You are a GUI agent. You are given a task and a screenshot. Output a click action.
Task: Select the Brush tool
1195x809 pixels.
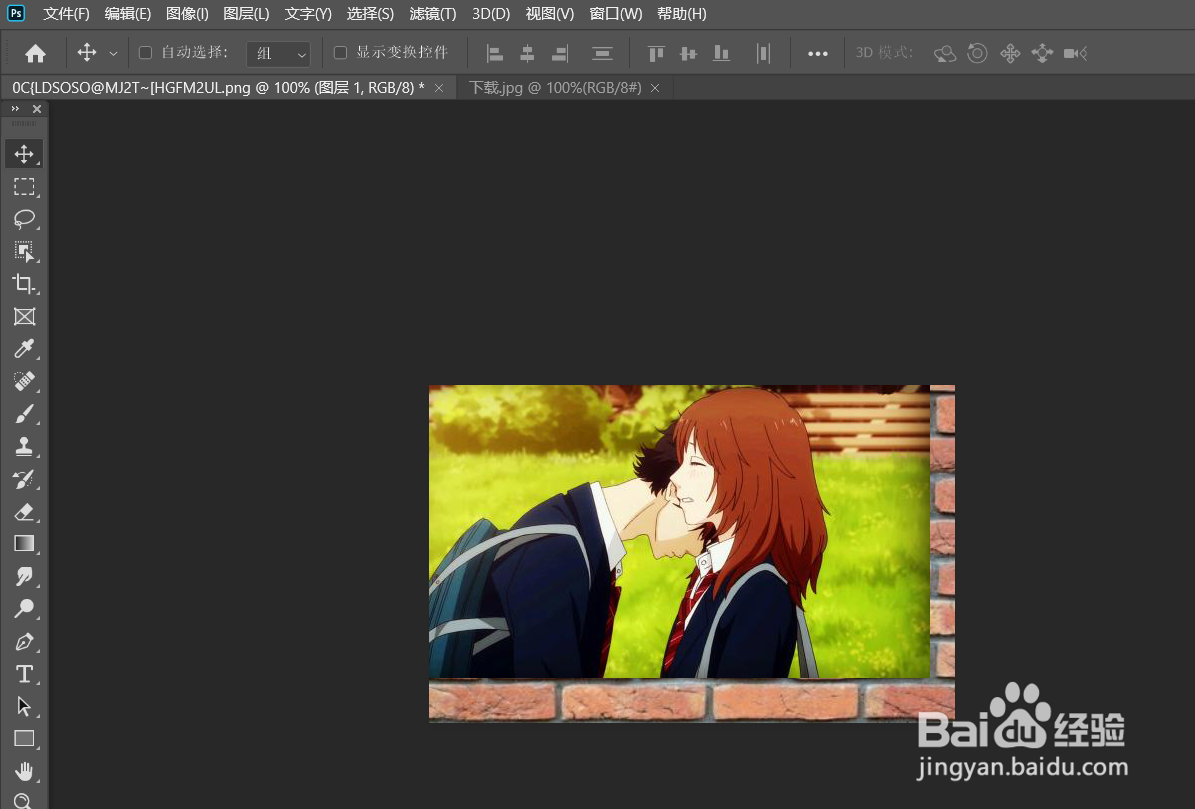[24, 414]
